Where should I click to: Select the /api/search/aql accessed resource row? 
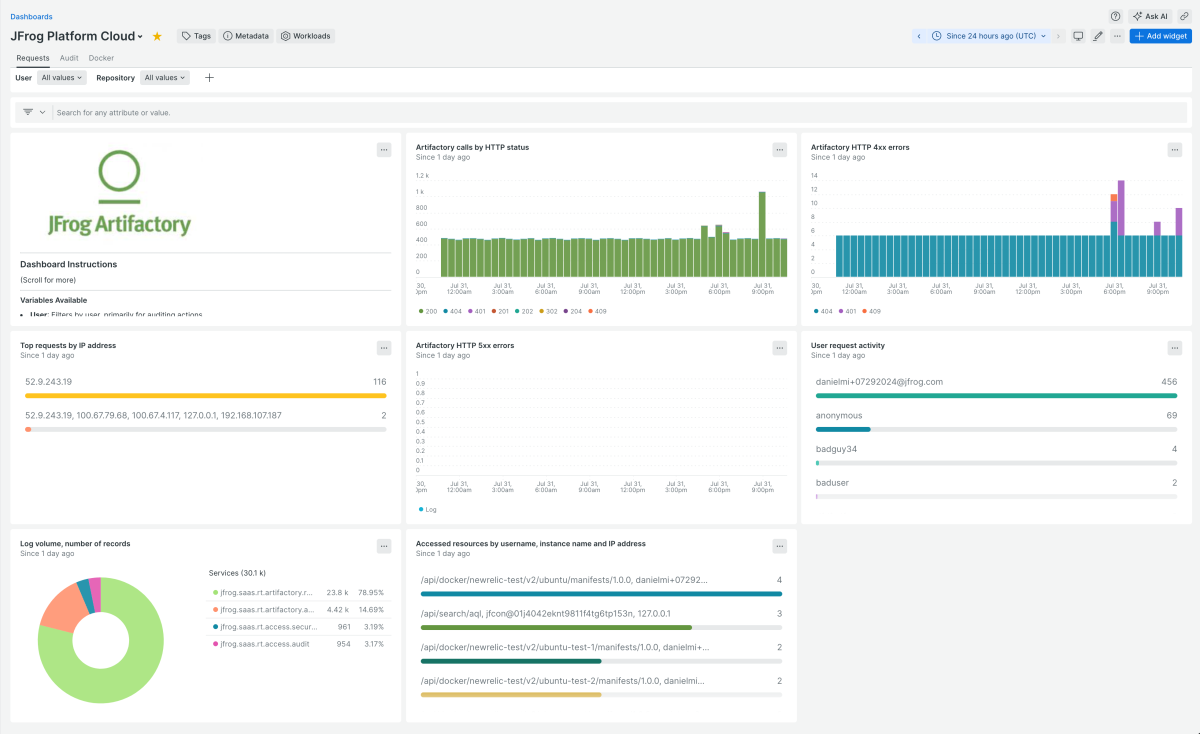[601, 619]
